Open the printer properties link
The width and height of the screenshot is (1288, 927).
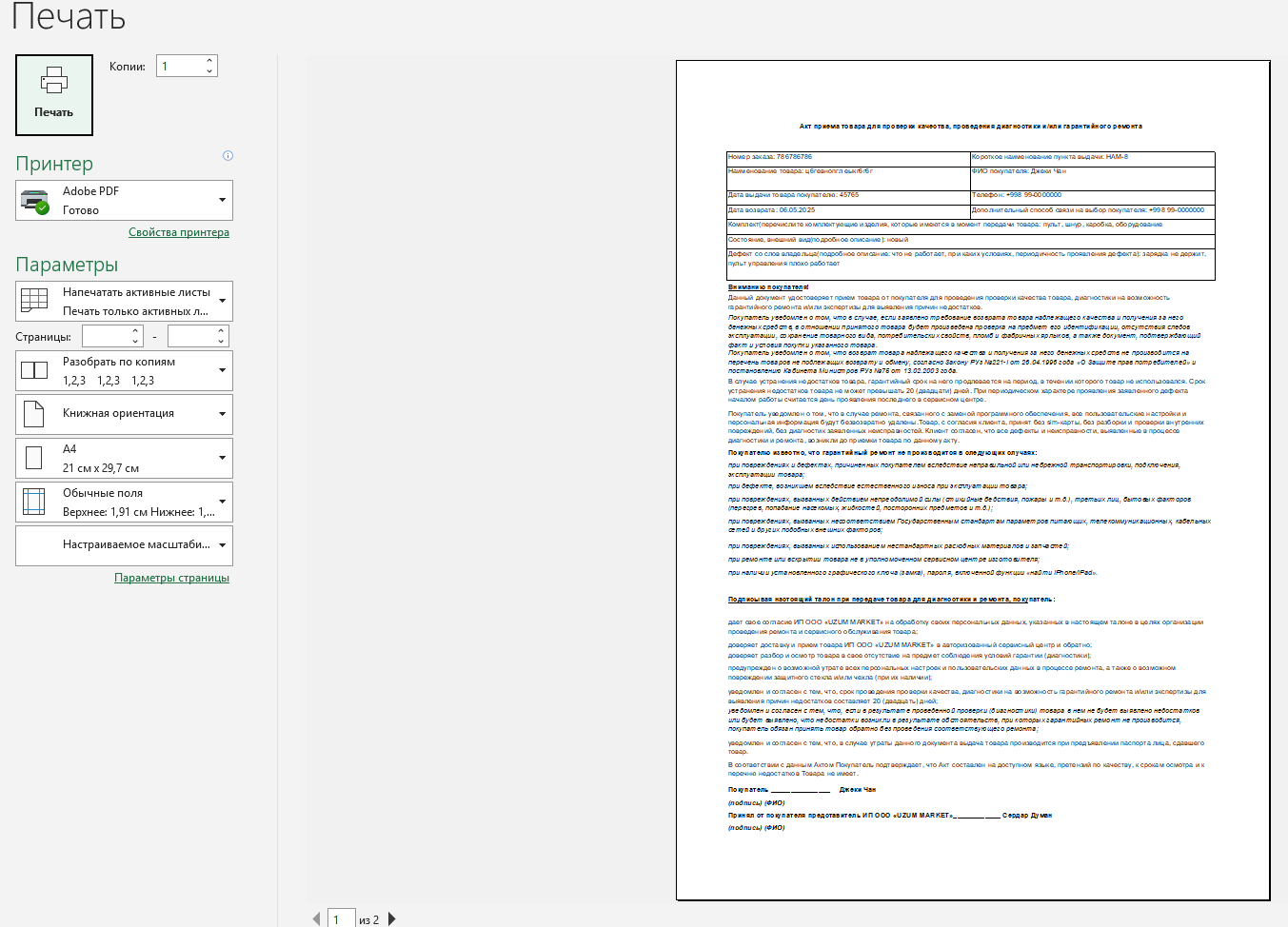[179, 232]
